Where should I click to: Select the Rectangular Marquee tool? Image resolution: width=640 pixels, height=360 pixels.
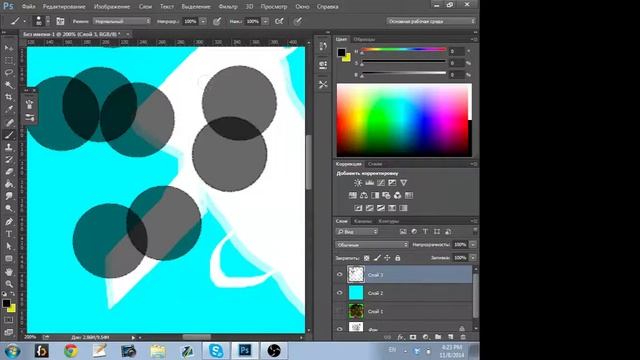click(x=9, y=60)
